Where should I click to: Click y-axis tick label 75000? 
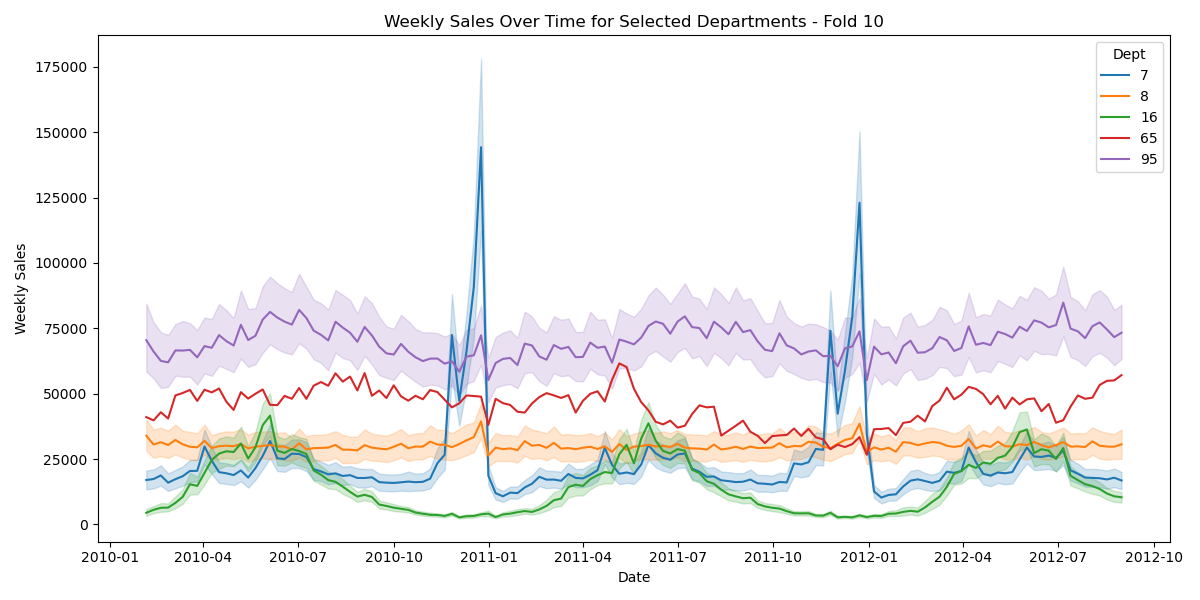66,329
